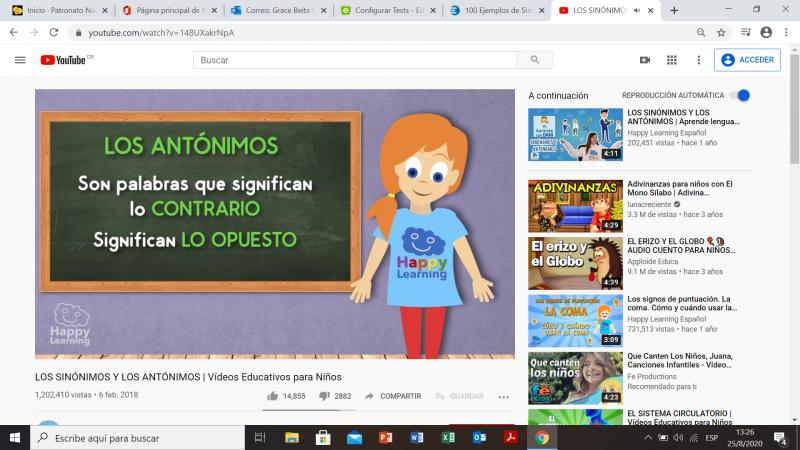
Task: Reload the page
Action: tap(54, 32)
